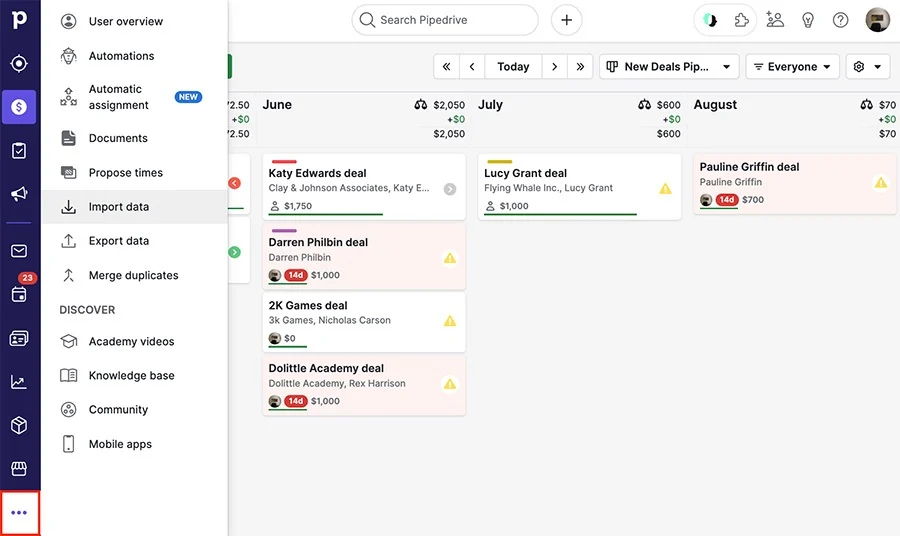Click gray arrow on Katy Edwards deal
The image size is (900, 536).
tap(450, 189)
